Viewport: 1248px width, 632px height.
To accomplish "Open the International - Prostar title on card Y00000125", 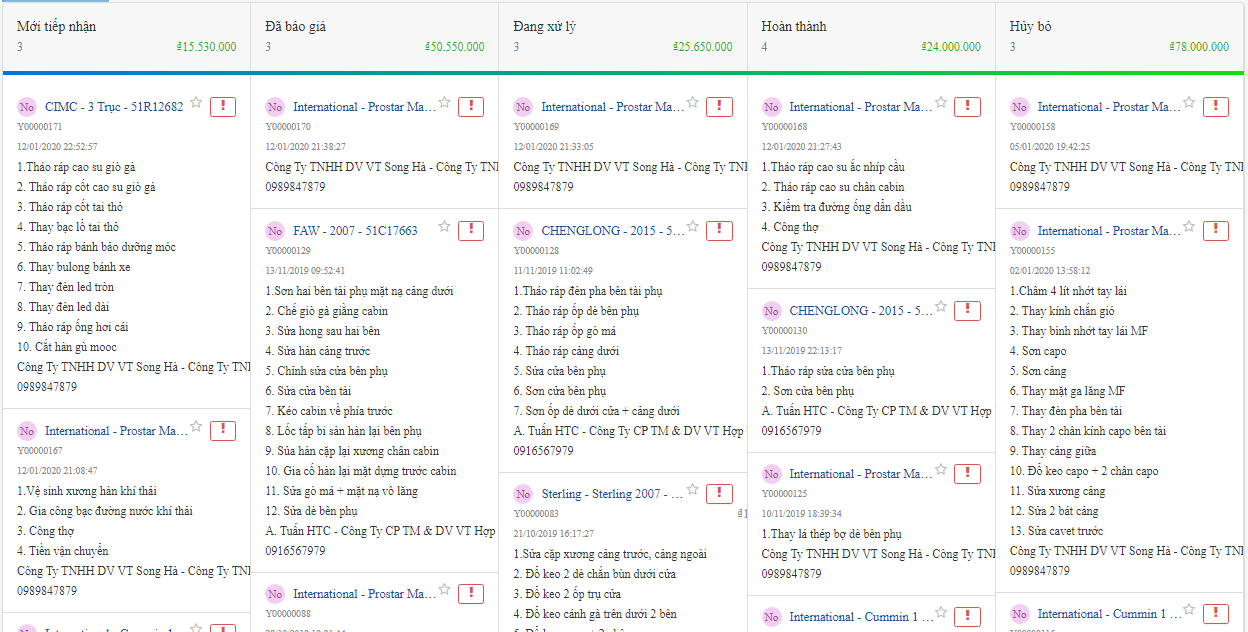I will tap(860, 474).
